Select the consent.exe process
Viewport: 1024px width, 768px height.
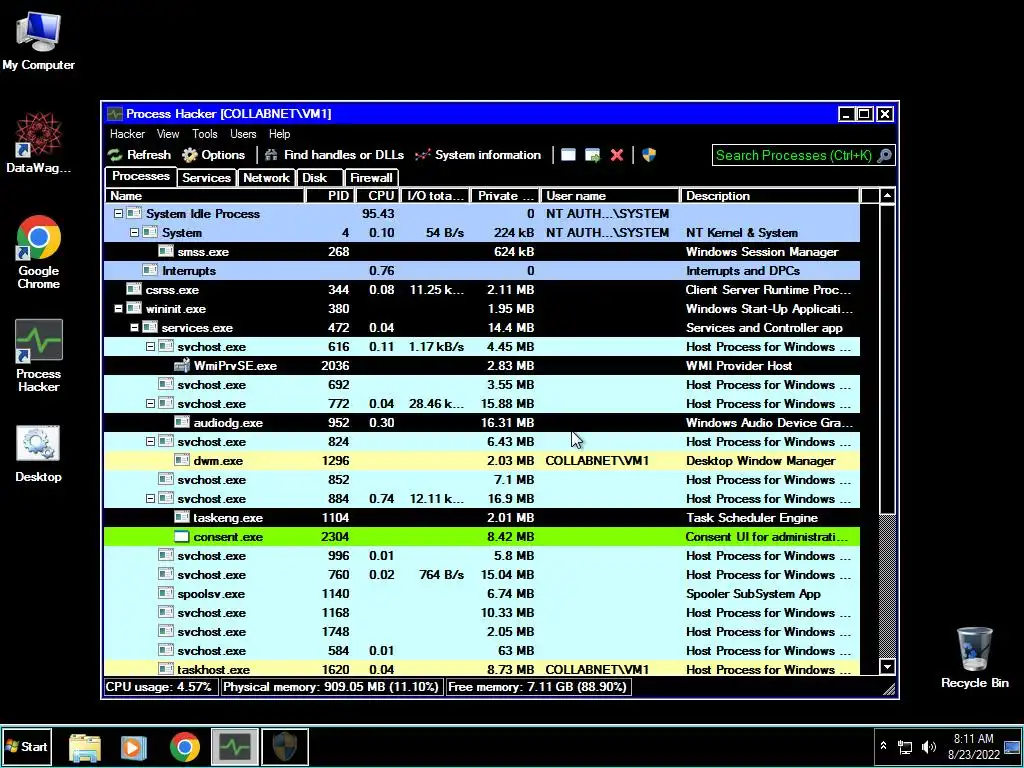(482, 536)
